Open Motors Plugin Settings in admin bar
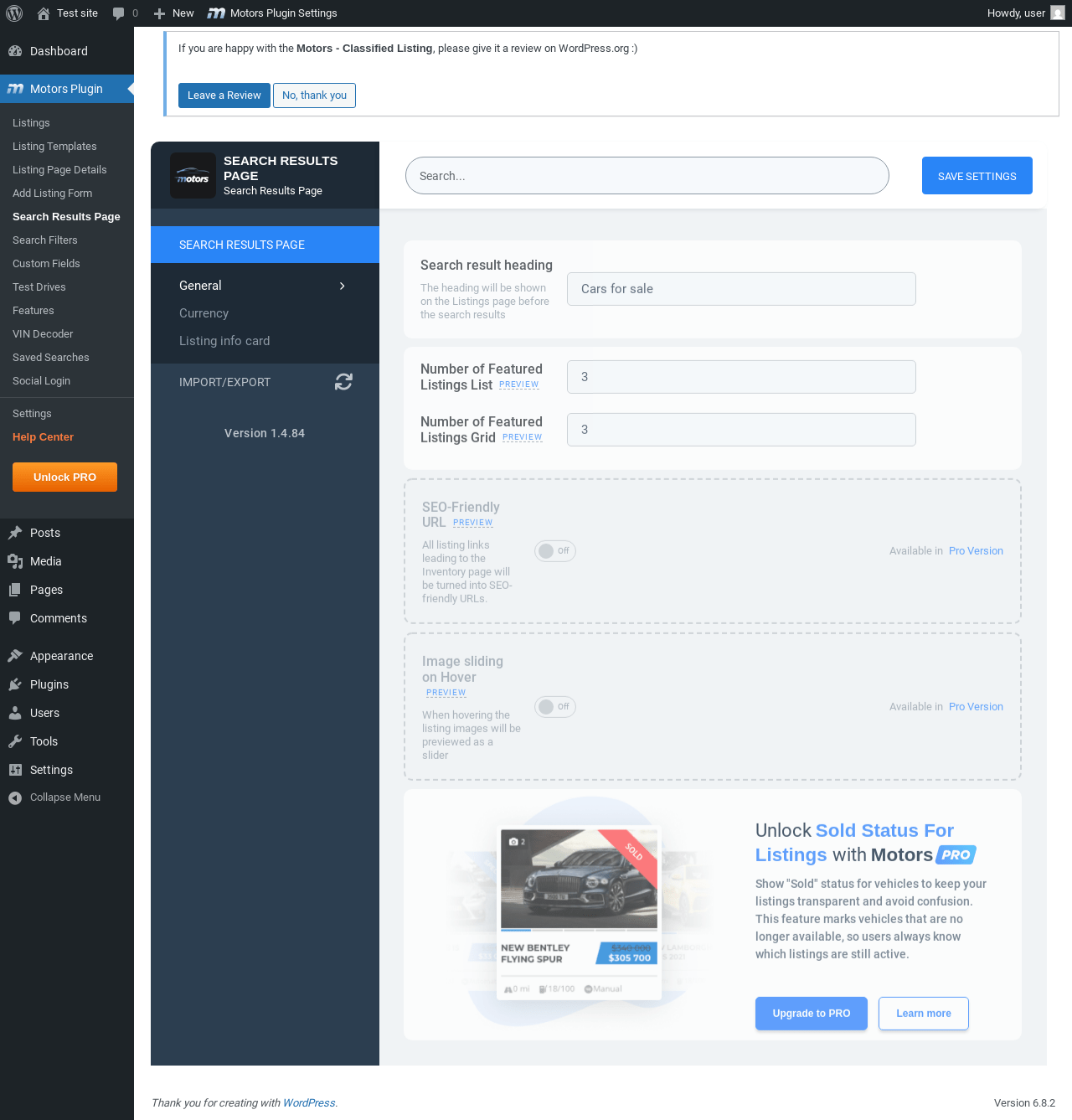This screenshot has height=1120, width=1072. (272, 13)
